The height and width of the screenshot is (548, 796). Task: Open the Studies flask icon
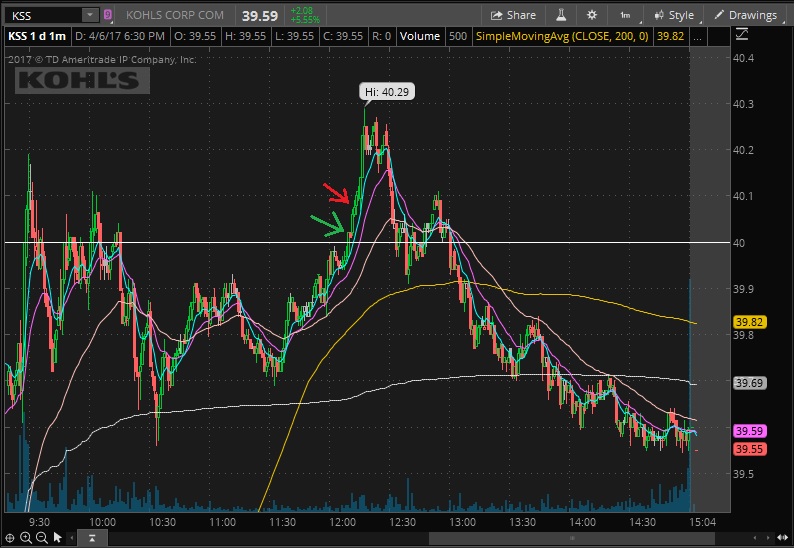561,15
